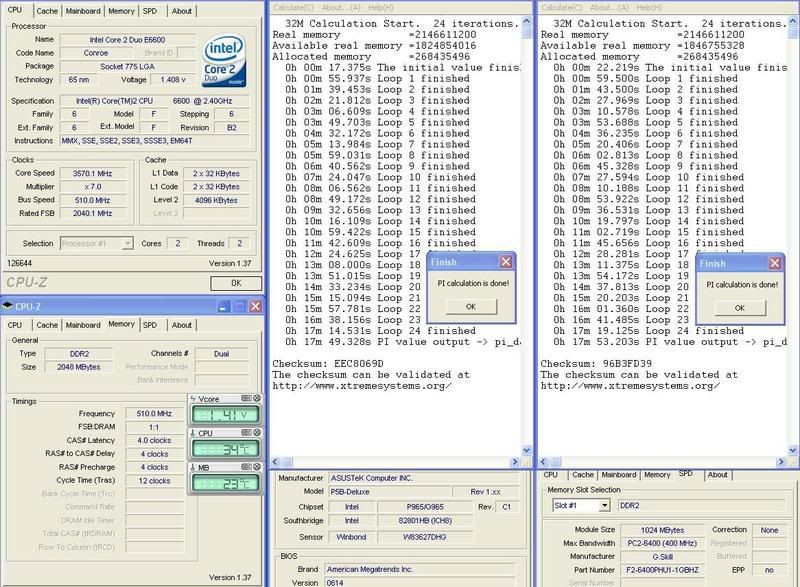800x587 pixels.
Task: Open Help(H) menu in right Super PI
Action: coord(649,8)
